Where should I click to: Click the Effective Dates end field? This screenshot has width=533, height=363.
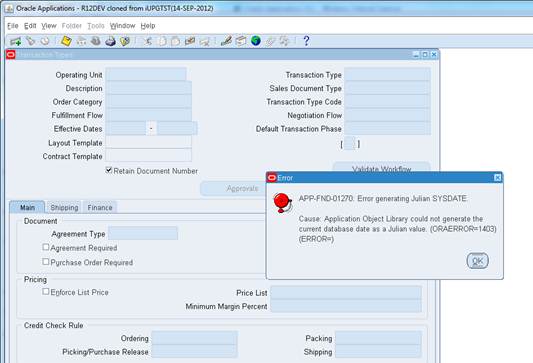pos(177,128)
